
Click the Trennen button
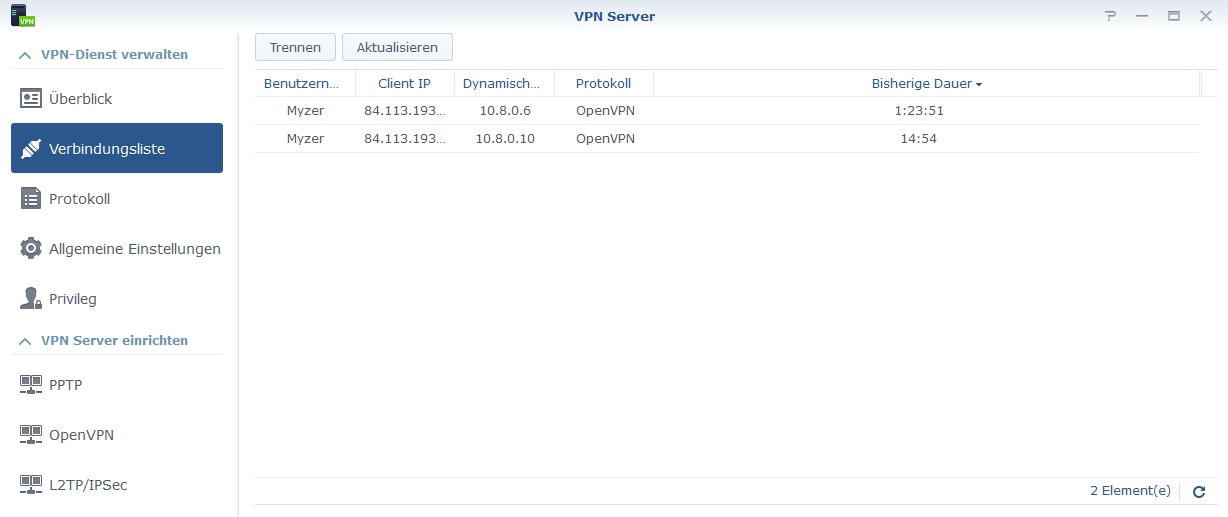click(x=295, y=47)
